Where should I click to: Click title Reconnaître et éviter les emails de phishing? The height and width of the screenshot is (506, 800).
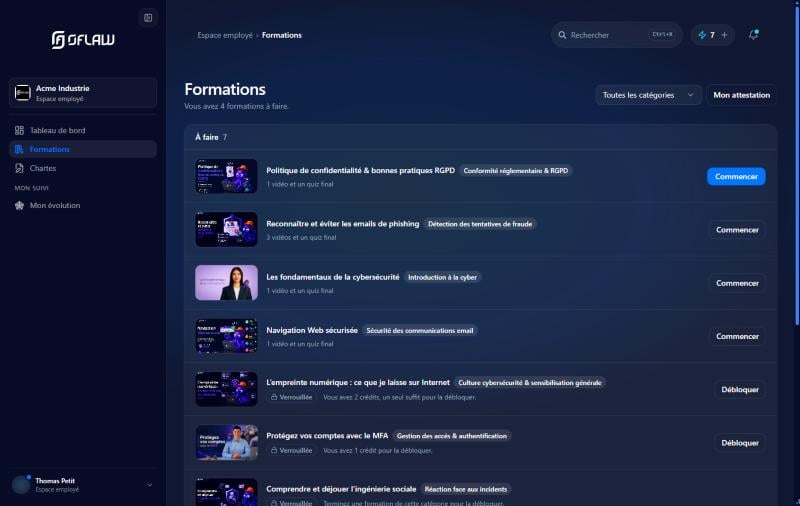pyautogui.click(x=342, y=224)
